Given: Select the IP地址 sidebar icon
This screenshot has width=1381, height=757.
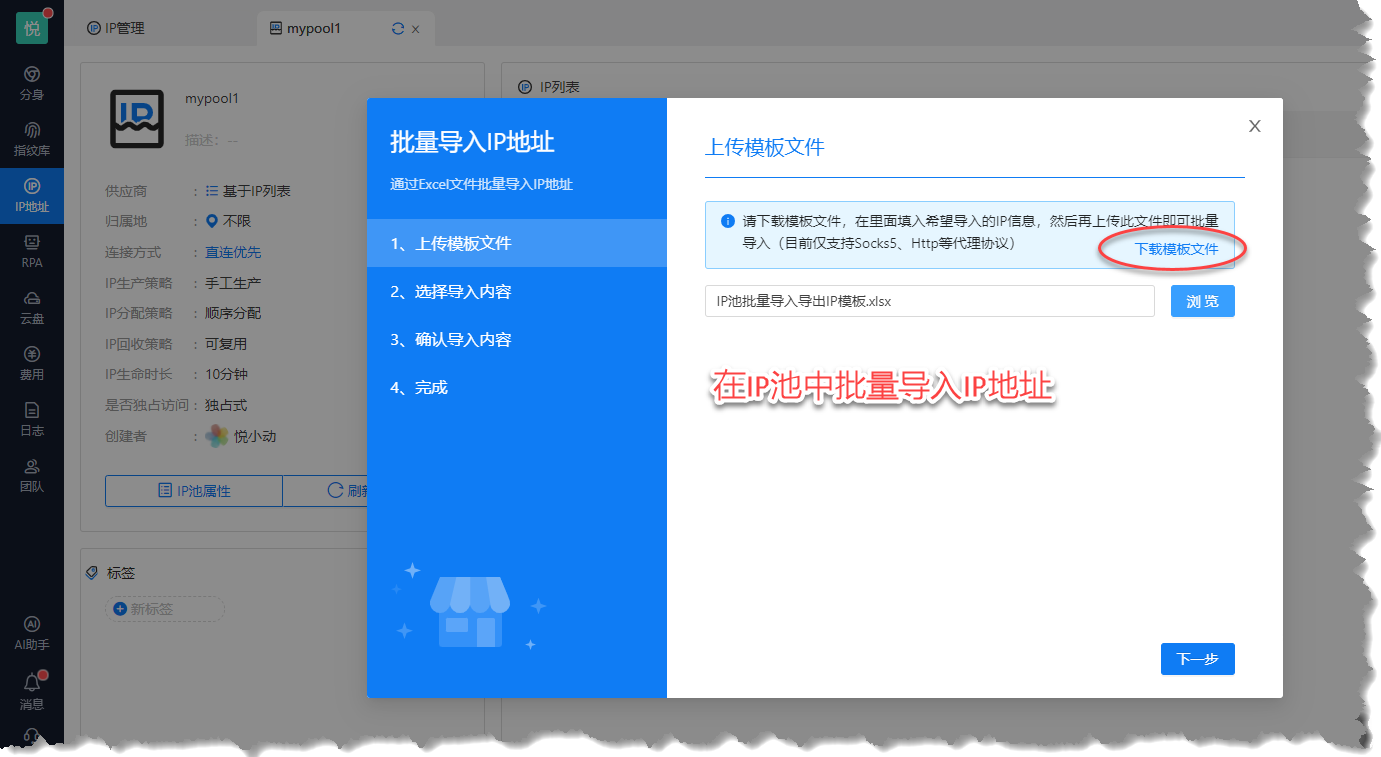Looking at the screenshot, I should pyautogui.click(x=32, y=195).
